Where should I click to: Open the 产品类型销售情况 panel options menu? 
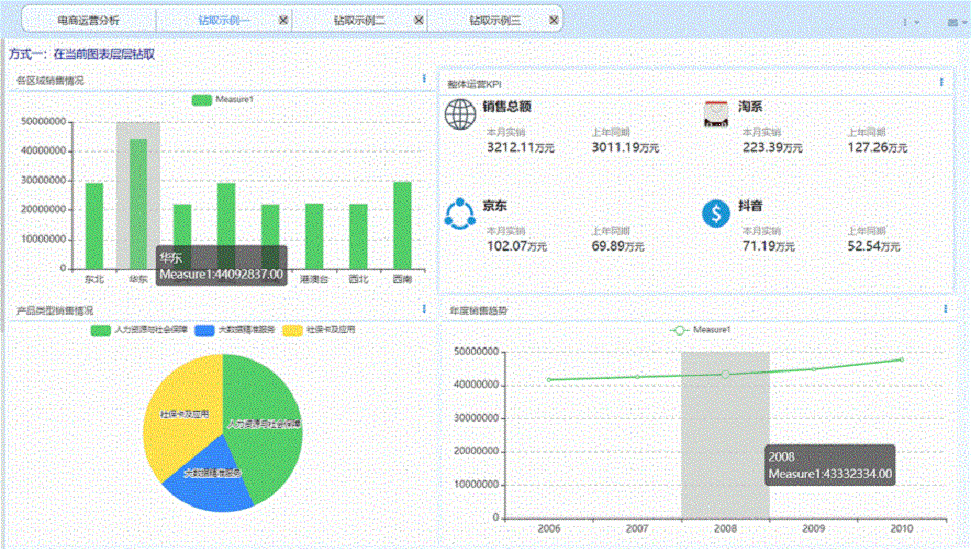coord(424,310)
